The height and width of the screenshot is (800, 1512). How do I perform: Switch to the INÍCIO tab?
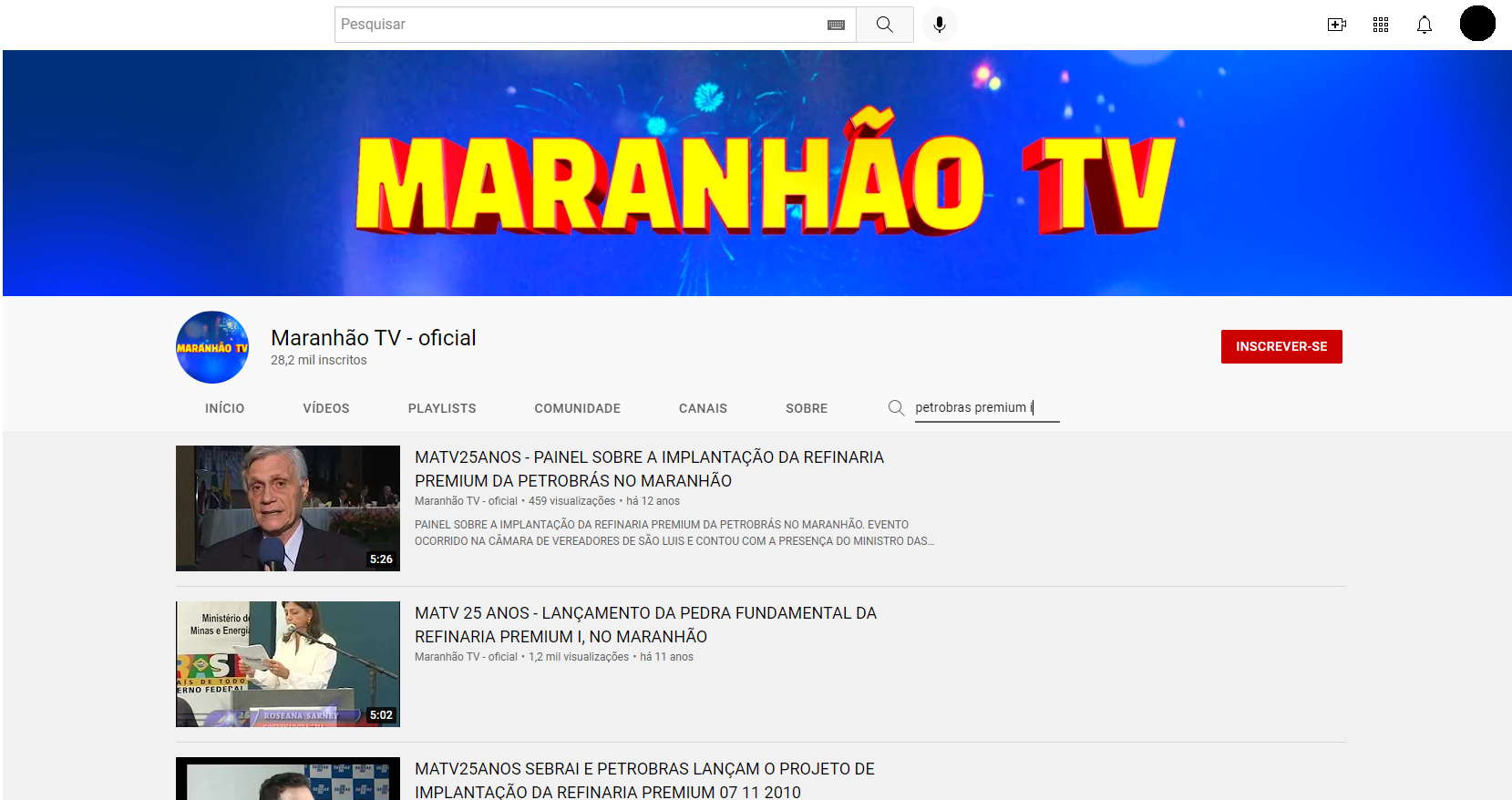(x=224, y=408)
